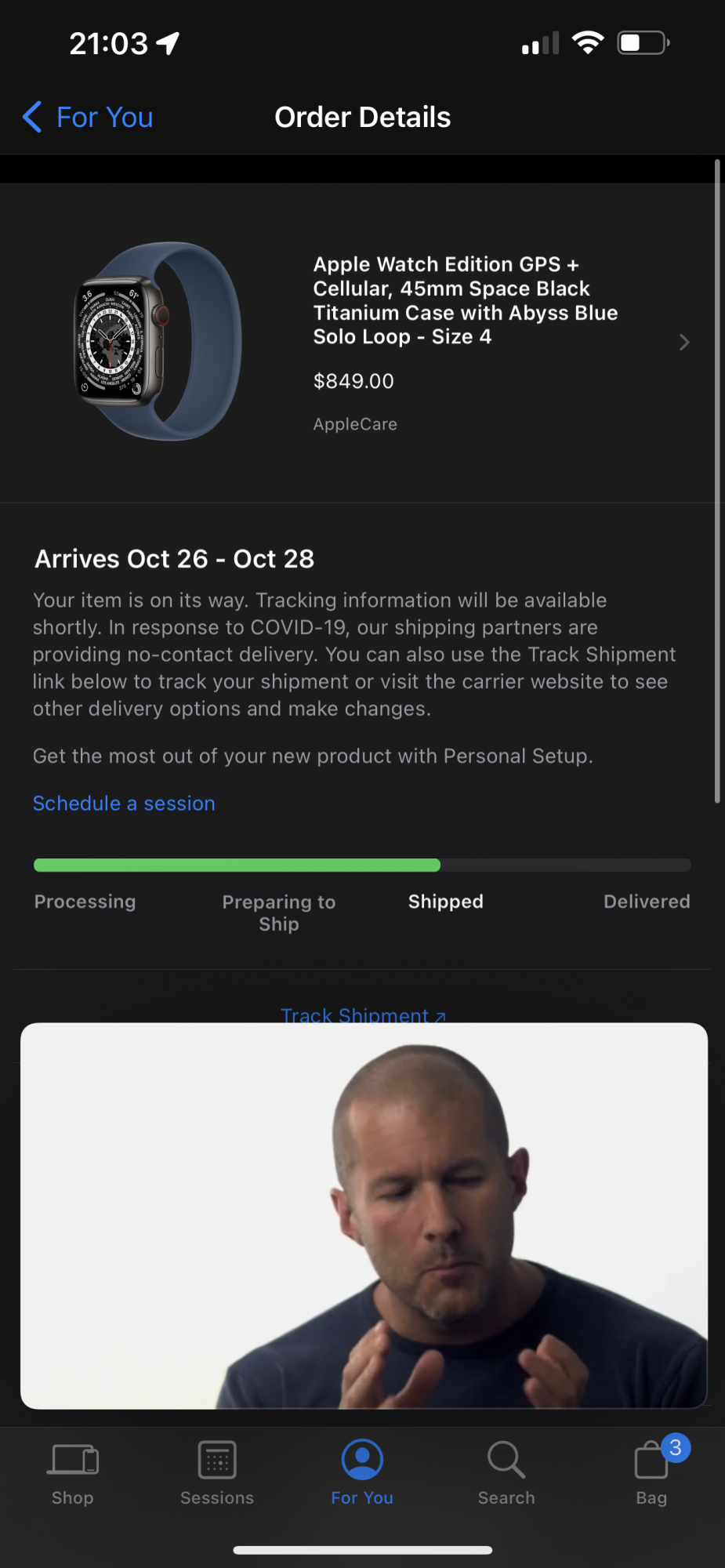Tap the Apple Watch product image
This screenshot has height=1568, width=725.
[158, 341]
